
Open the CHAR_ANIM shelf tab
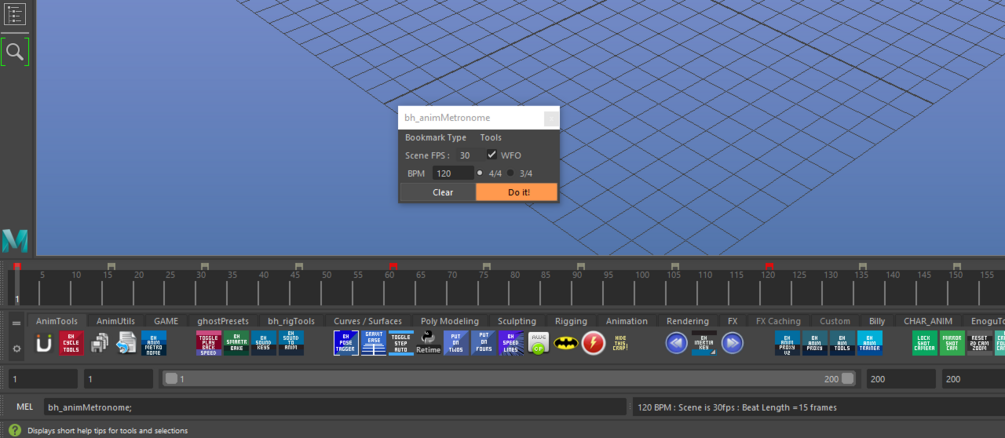928,321
